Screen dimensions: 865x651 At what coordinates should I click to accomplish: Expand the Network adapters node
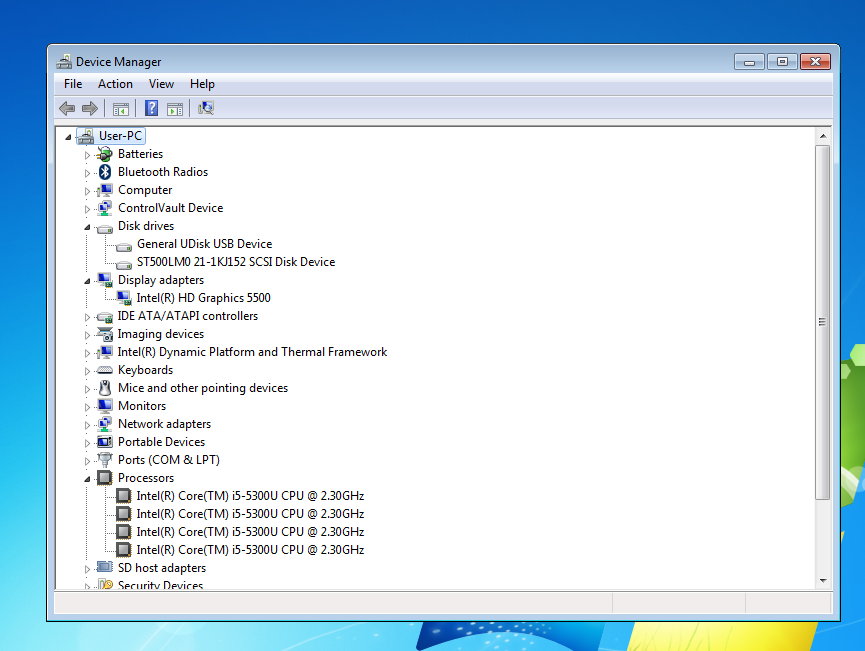[87, 425]
